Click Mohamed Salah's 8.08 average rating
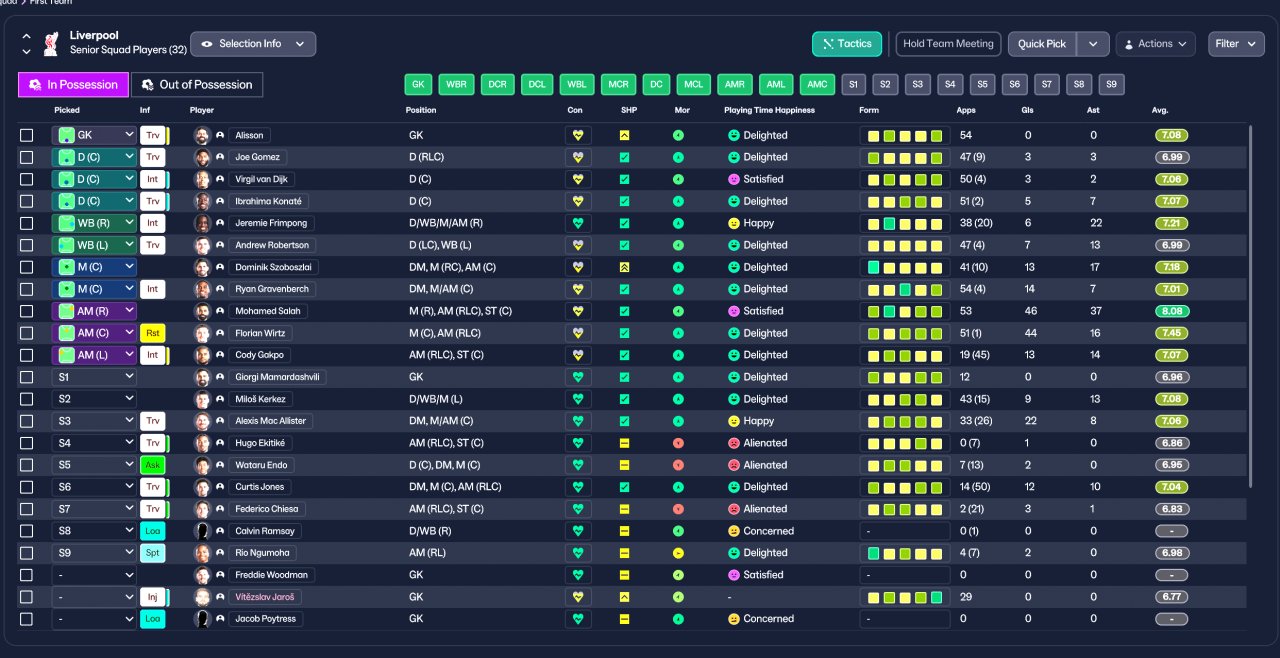Image resolution: width=1280 pixels, height=658 pixels. pos(1172,311)
